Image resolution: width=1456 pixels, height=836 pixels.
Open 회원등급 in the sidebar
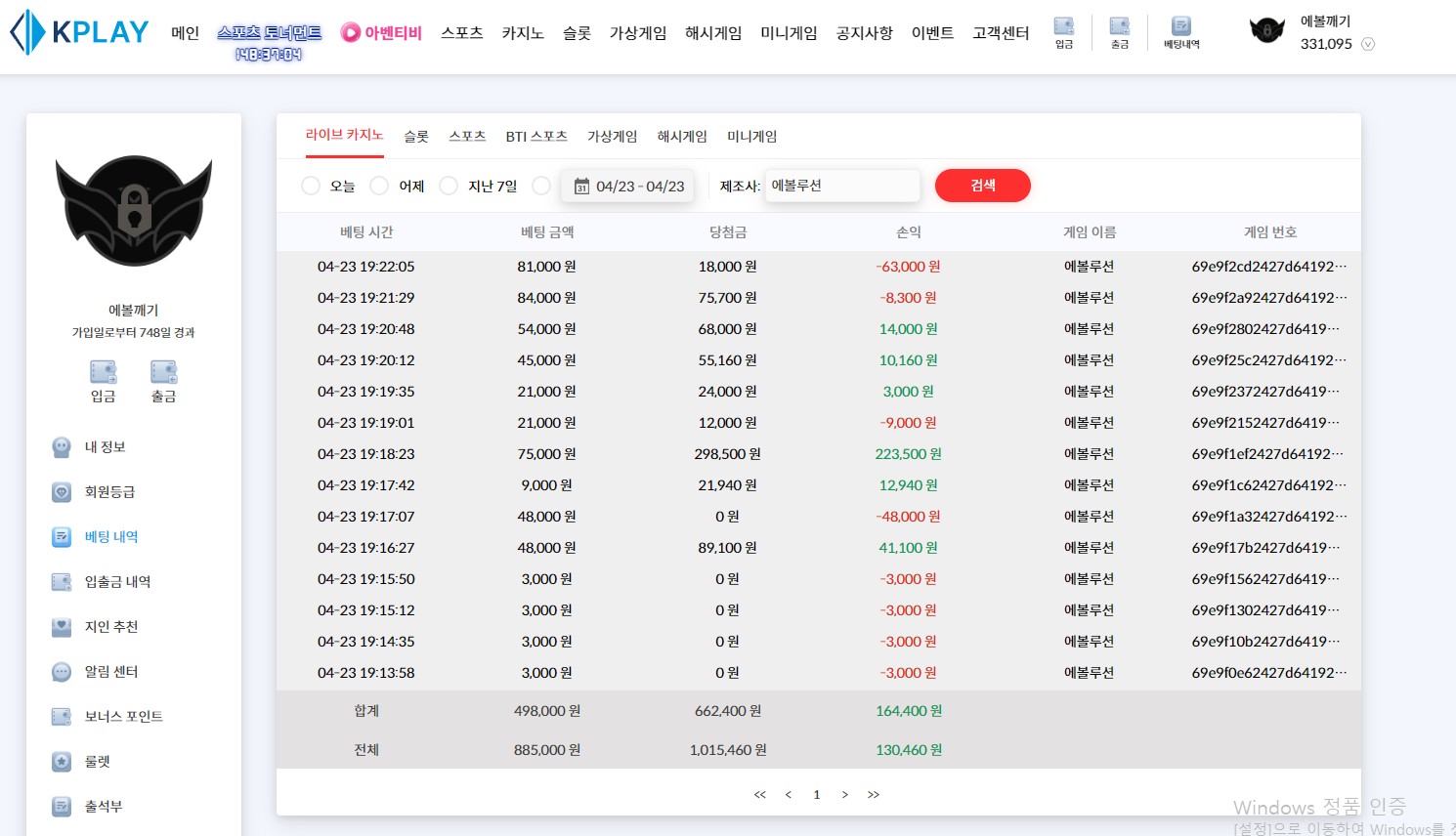point(109,492)
